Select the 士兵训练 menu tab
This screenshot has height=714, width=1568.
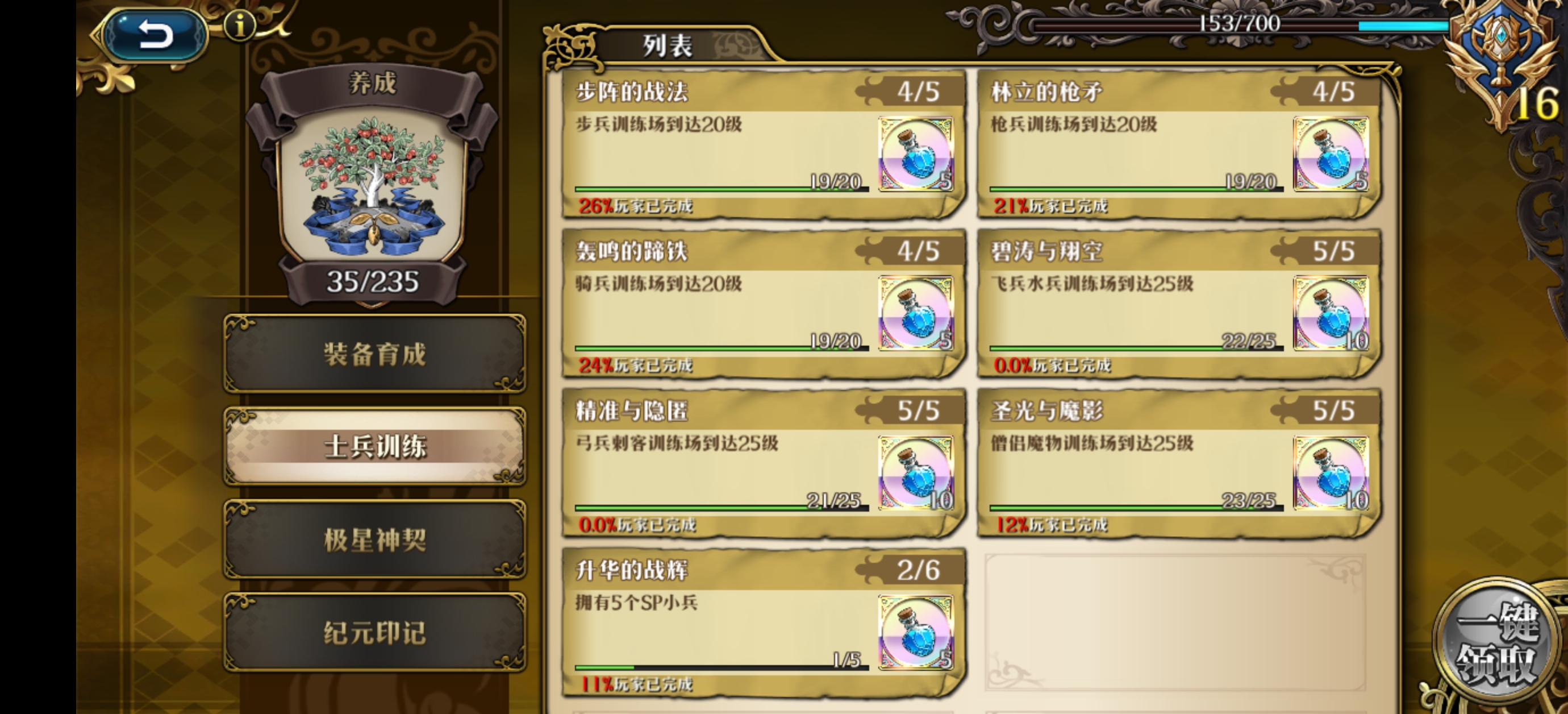(374, 447)
